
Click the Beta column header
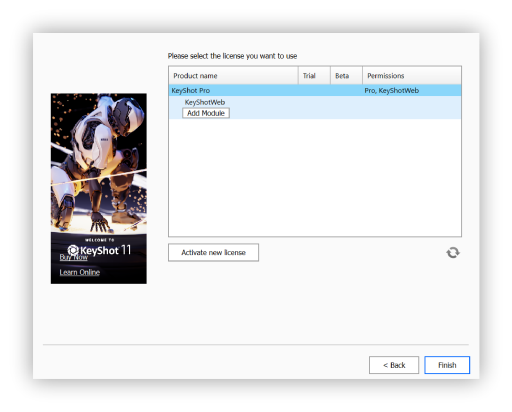pyautogui.click(x=346, y=76)
